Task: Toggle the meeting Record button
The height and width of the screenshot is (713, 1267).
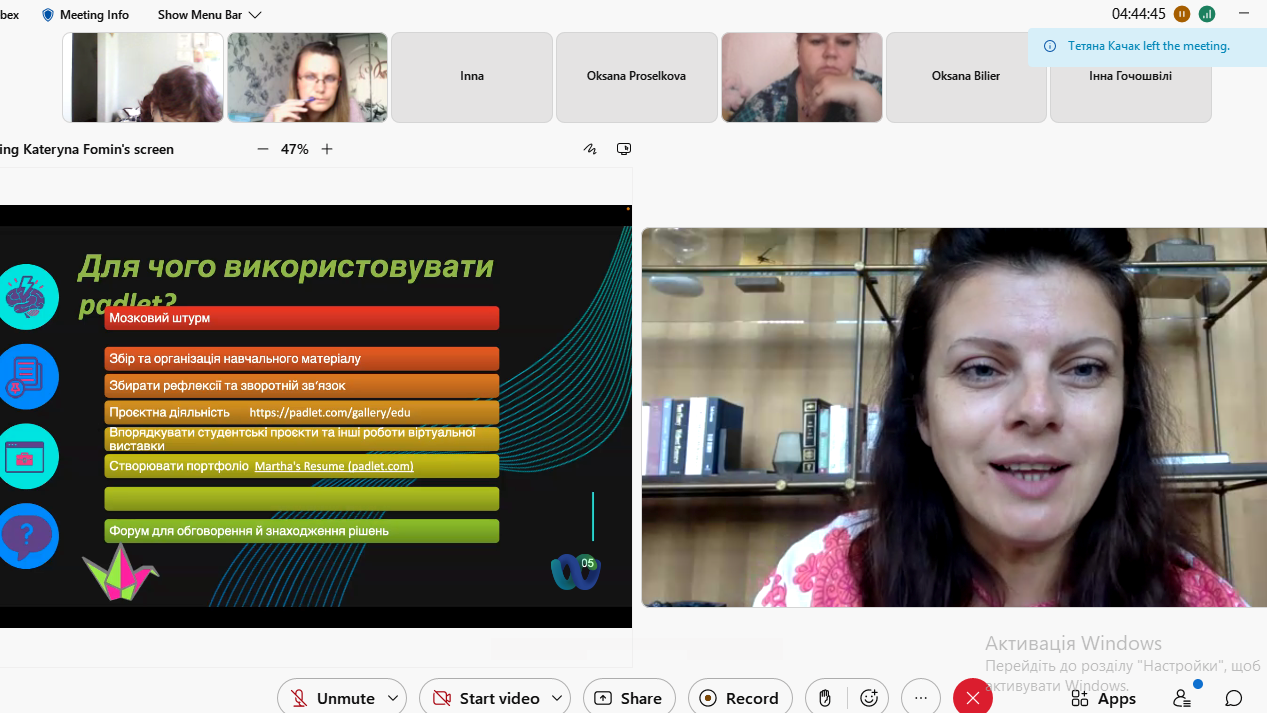Action: pos(740,698)
